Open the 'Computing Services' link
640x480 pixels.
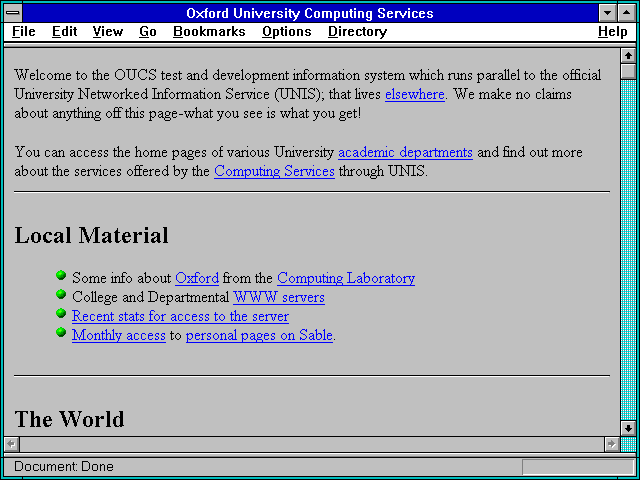(x=274, y=171)
